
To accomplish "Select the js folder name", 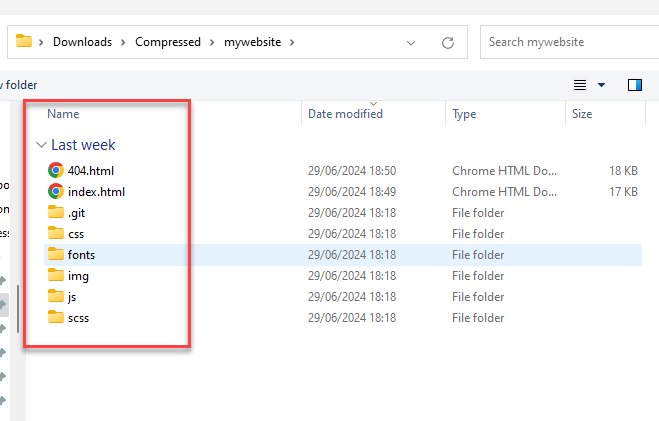I will pyautogui.click(x=72, y=297).
